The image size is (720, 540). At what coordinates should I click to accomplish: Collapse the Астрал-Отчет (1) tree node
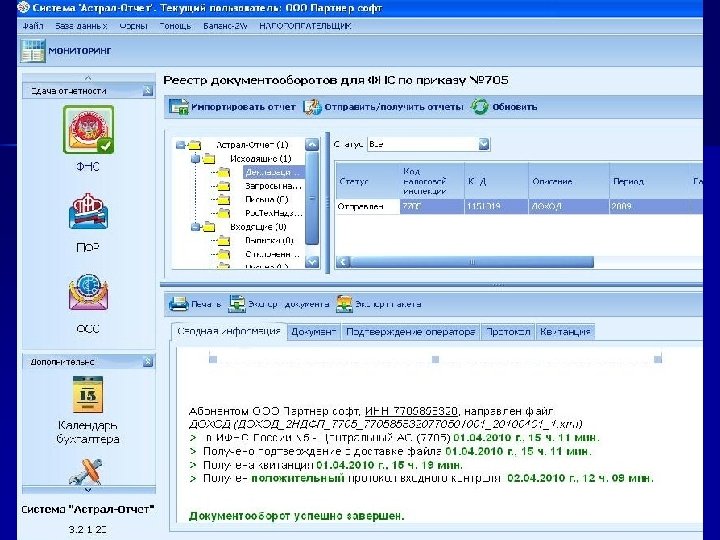coord(180,145)
